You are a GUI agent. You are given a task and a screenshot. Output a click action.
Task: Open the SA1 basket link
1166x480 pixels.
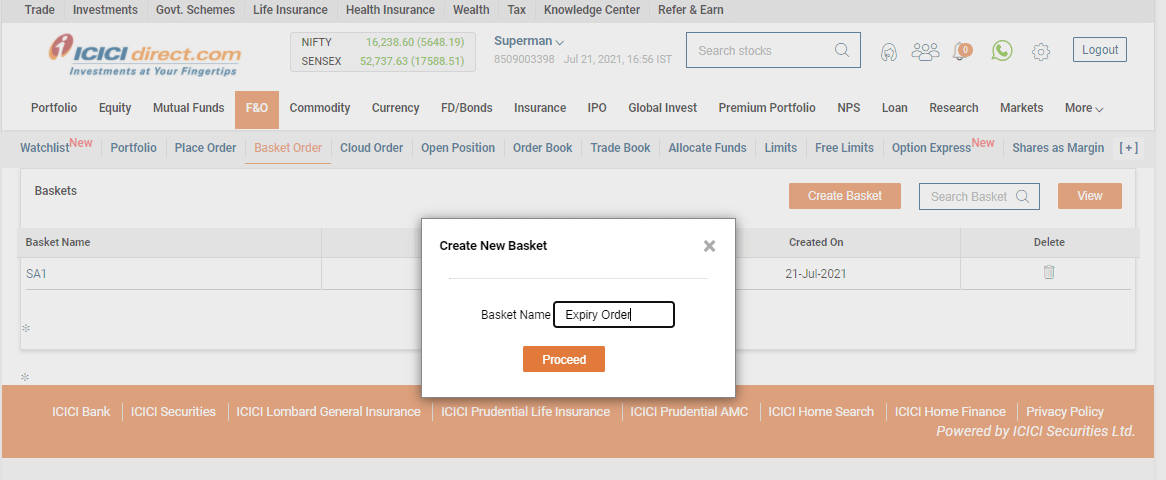tap(36, 274)
